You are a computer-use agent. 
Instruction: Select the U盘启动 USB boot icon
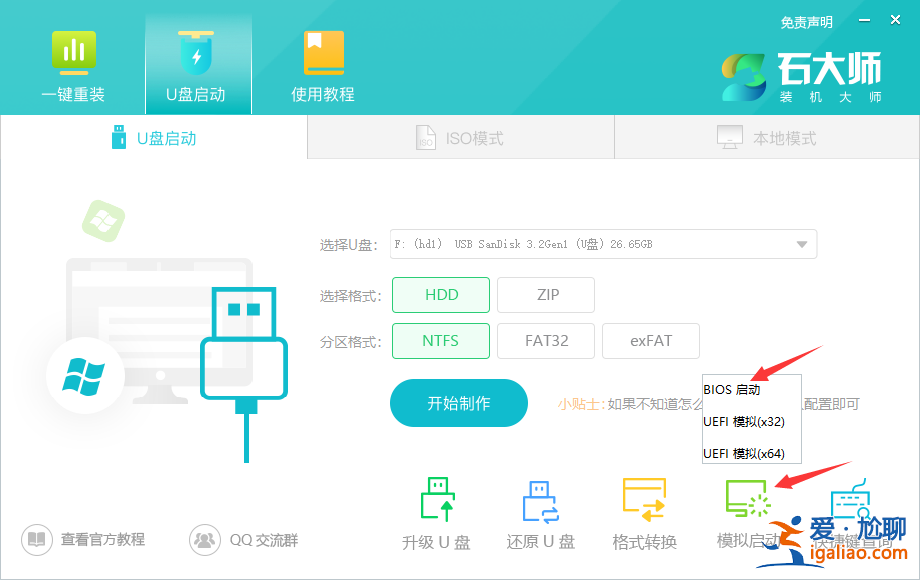point(197,62)
